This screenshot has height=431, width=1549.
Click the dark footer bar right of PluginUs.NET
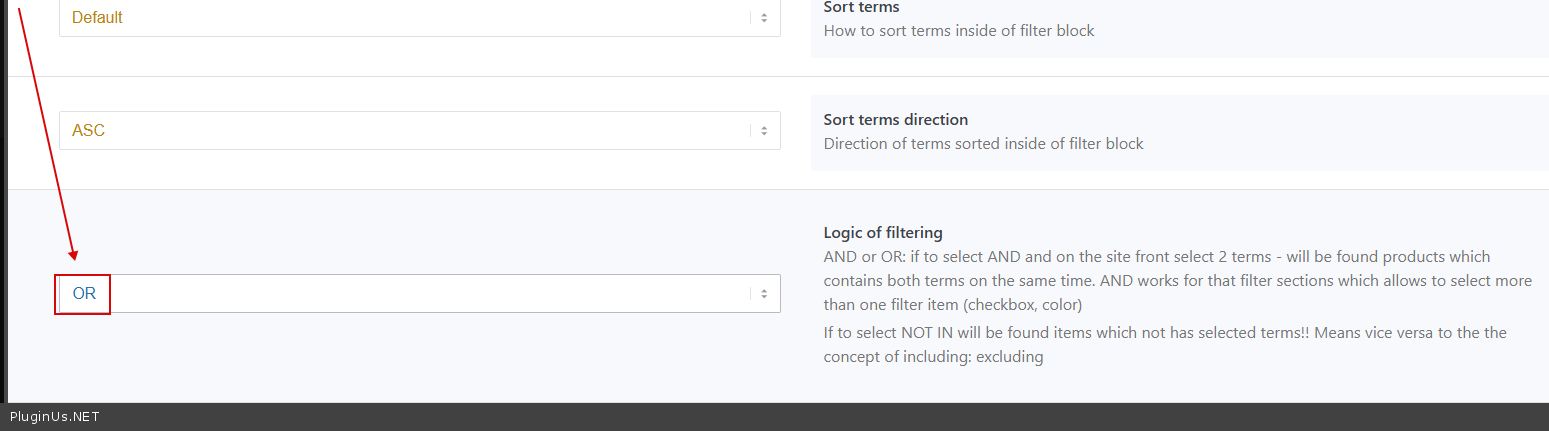(800, 417)
